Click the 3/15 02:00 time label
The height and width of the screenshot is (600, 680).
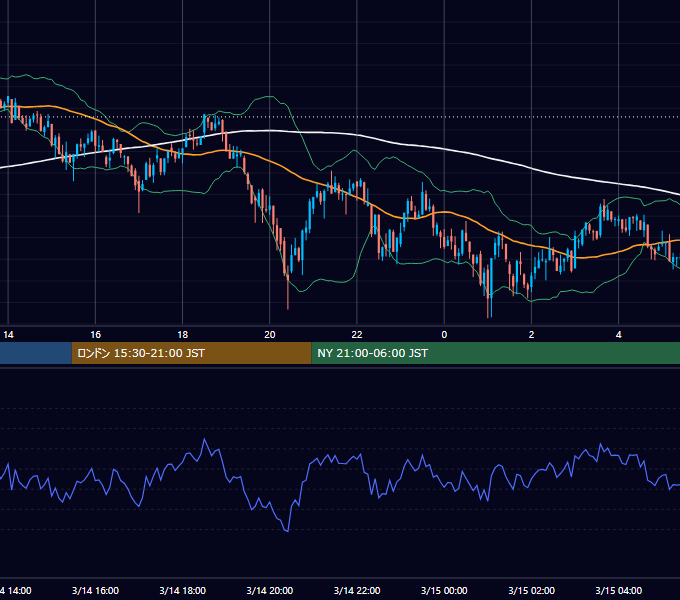click(531, 590)
